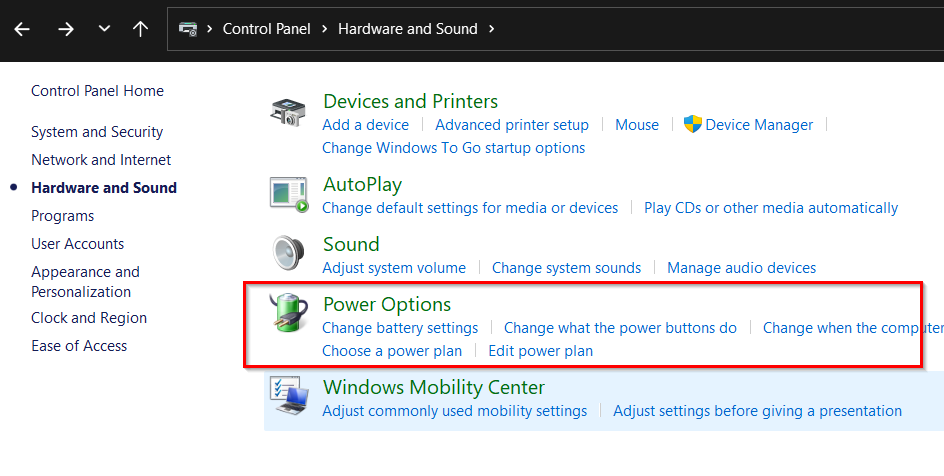Open Appearance and Personalization category

coord(85,282)
